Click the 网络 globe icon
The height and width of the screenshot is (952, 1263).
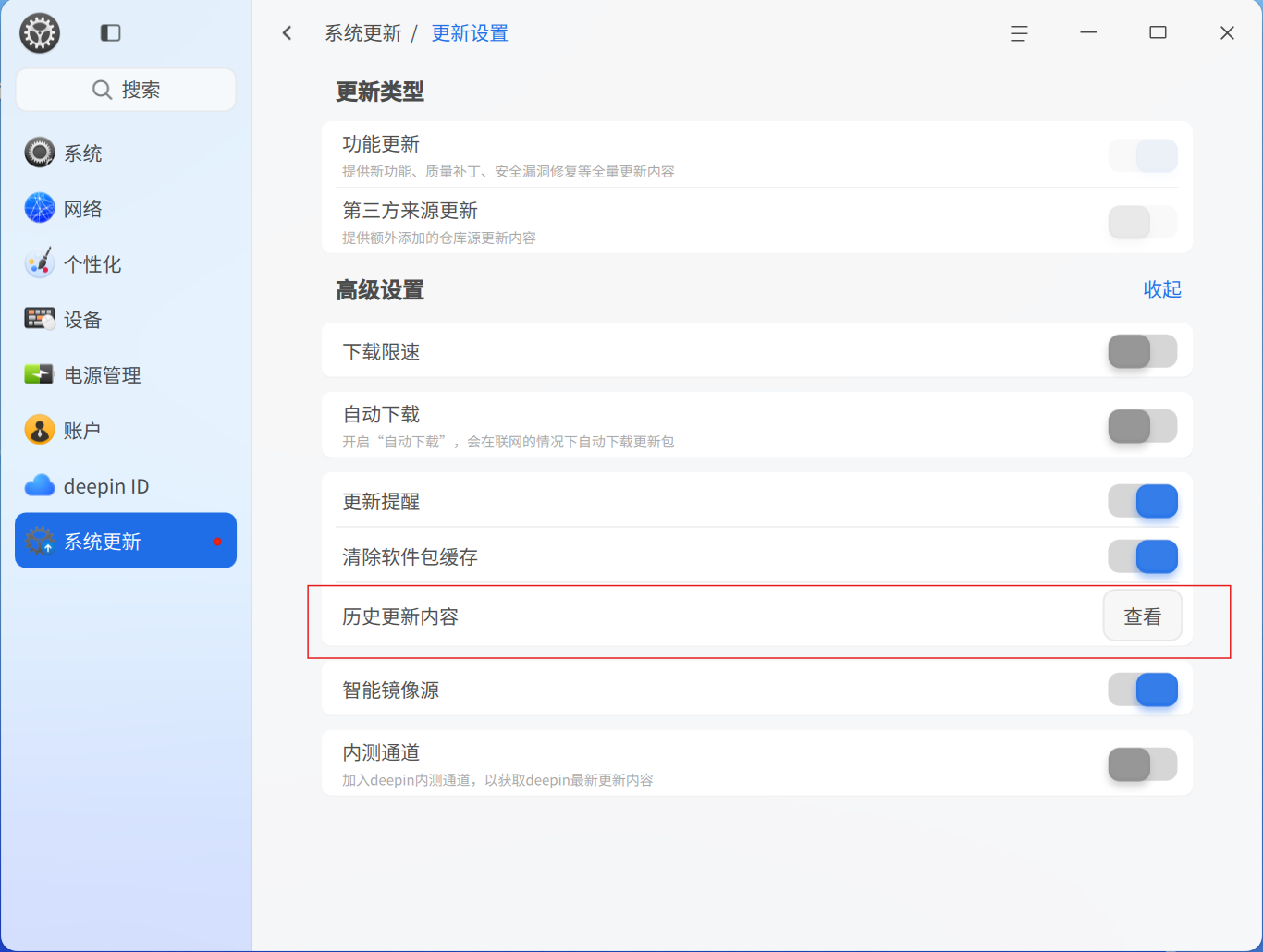coord(40,208)
